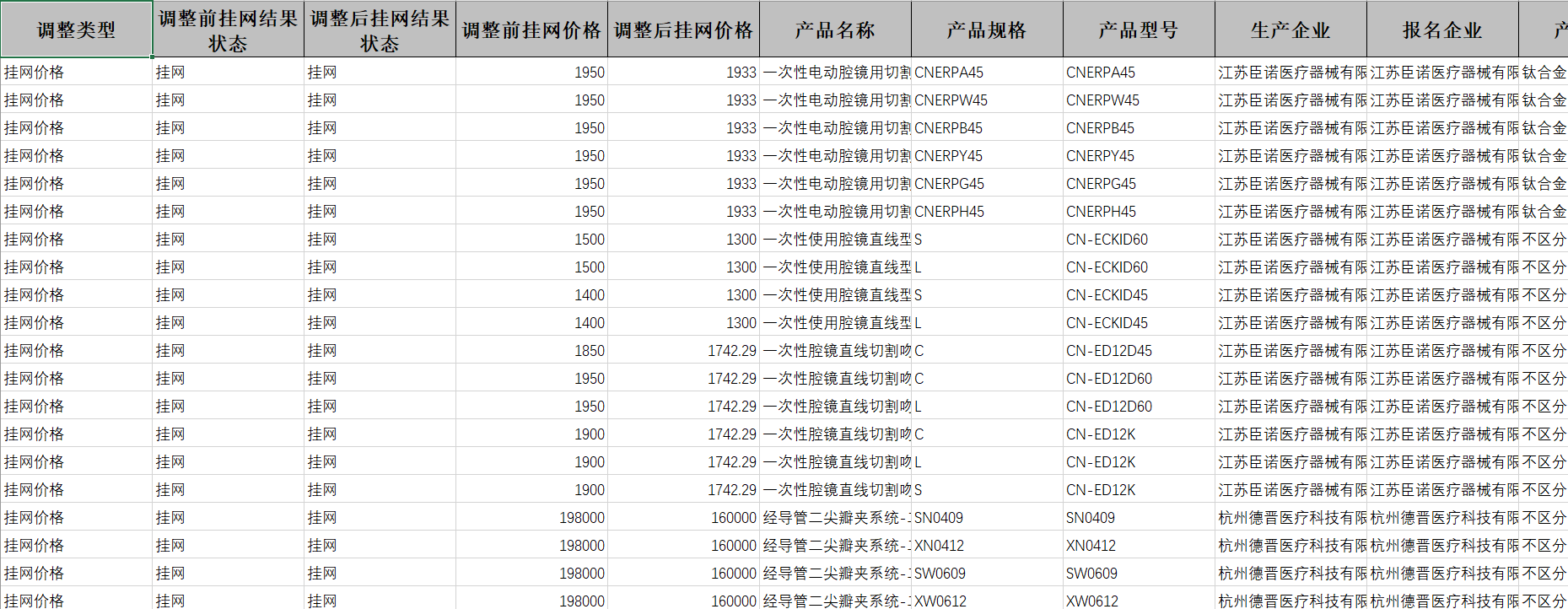Select the 调整类型 column header
Image resolution: width=1568 pixels, height=609 pixels.
pyautogui.click(x=76, y=30)
